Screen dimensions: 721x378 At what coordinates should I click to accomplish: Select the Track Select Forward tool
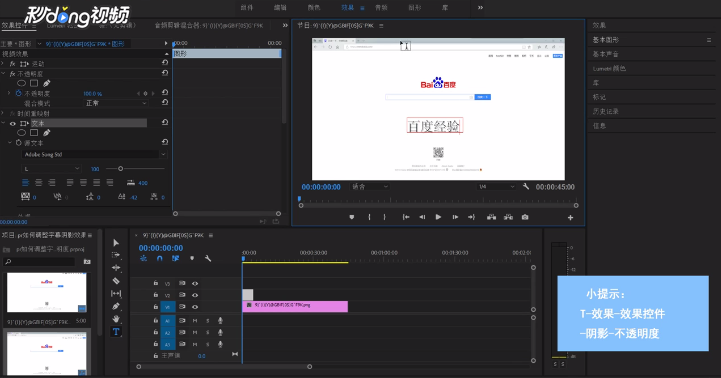[116, 255]
